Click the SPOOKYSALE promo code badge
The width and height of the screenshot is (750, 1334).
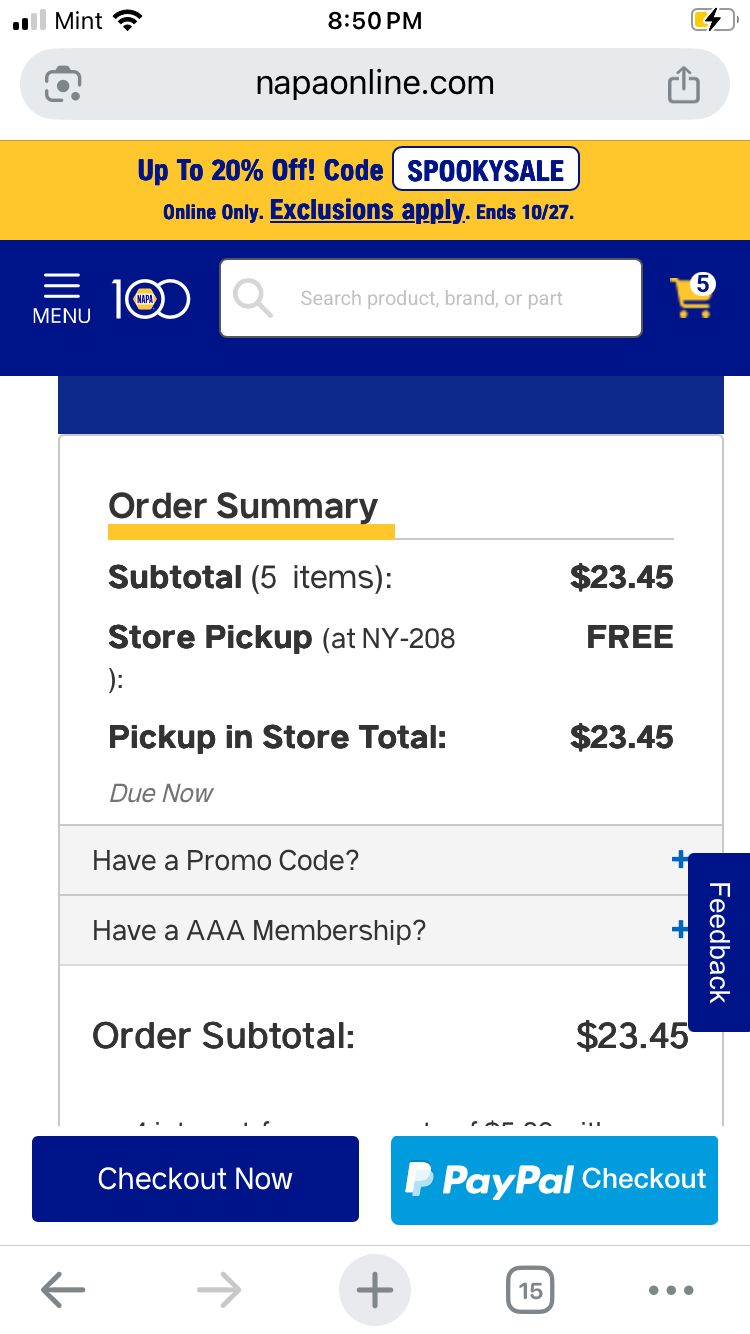point(486,170)
